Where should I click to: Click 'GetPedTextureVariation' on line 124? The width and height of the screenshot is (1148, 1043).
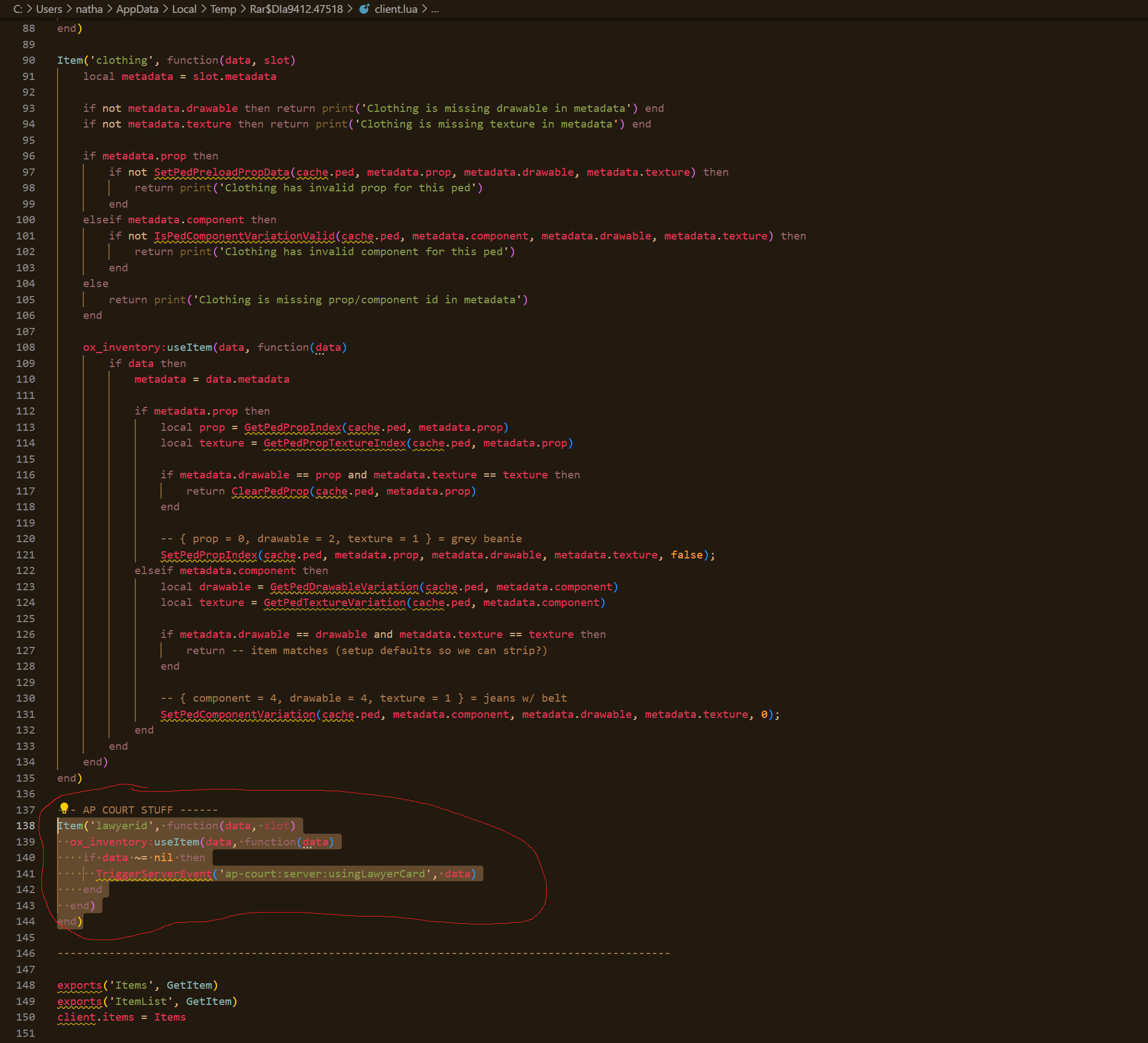pyautogui.click(x=335, y=603)
